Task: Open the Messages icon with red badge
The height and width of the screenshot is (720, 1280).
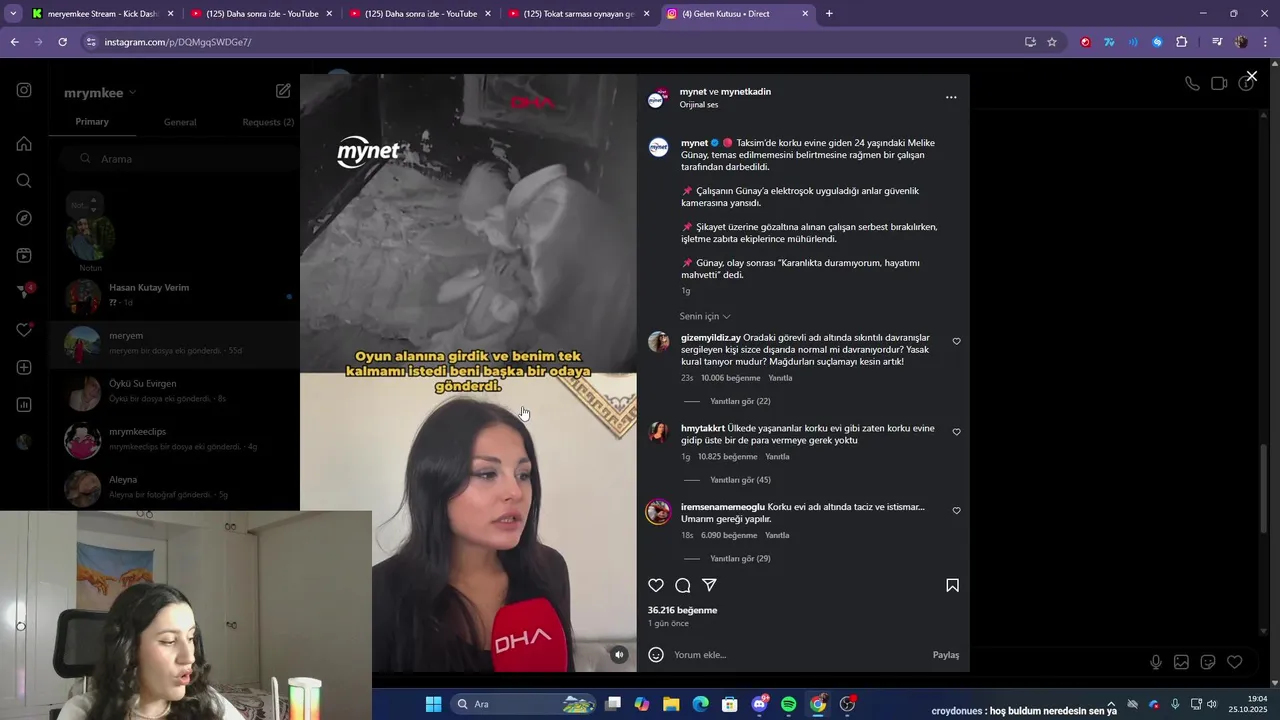Action: pos(24,292)
